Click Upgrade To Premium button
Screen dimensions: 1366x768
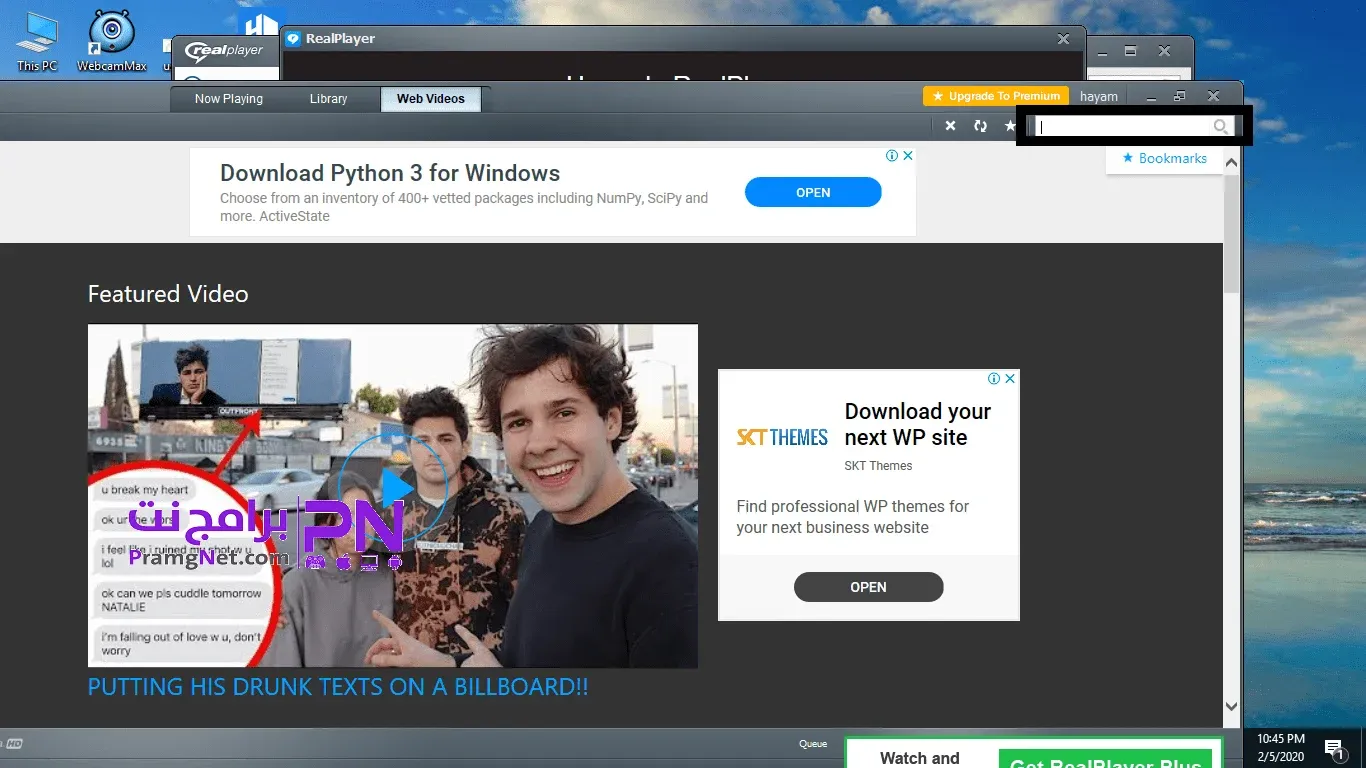pos(996,96)
